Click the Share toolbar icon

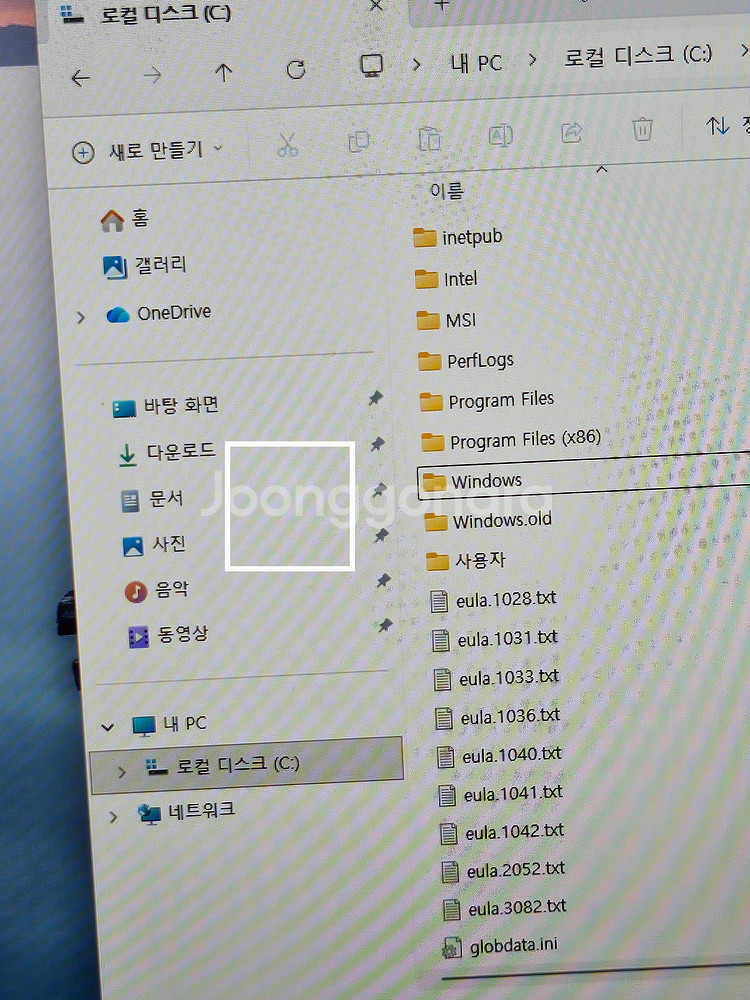click(x=573, y=131)
